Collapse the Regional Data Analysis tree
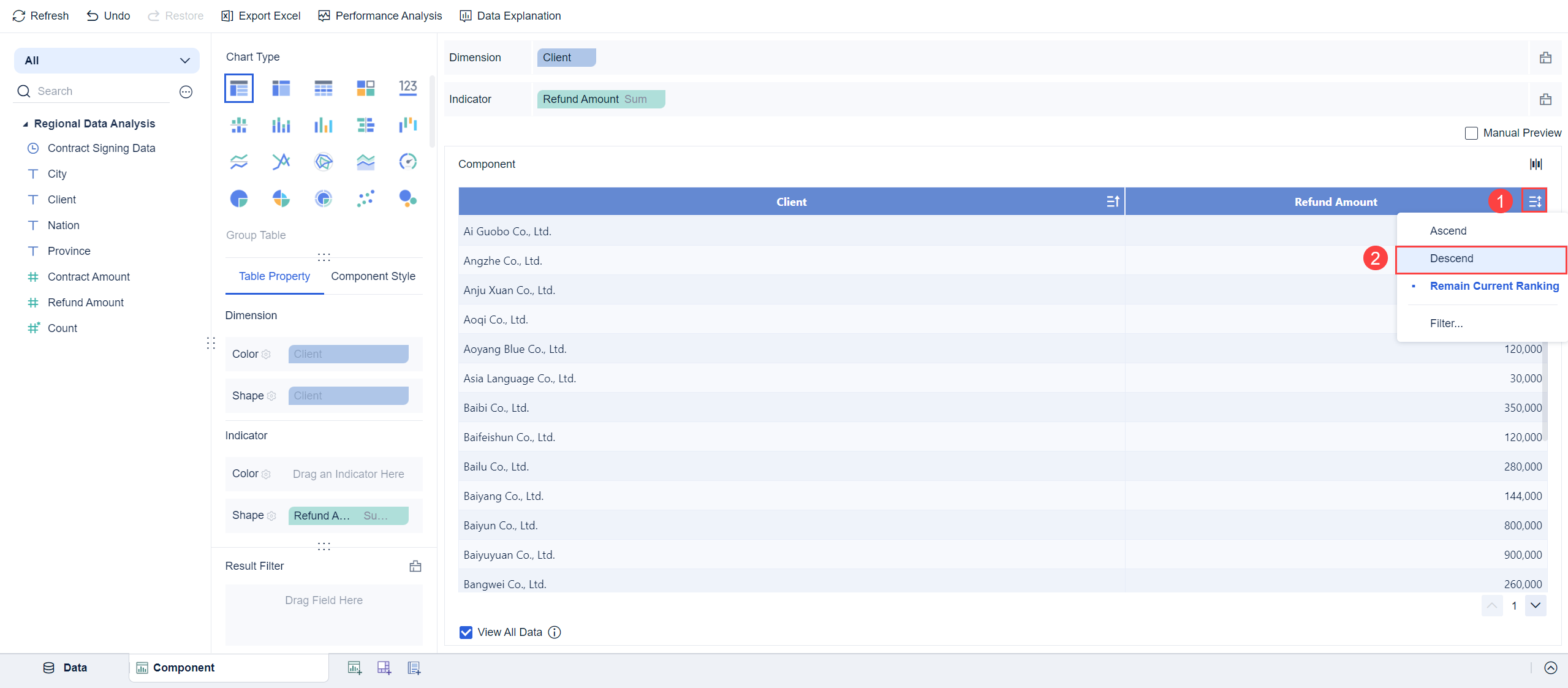This screenshot has width=1568, height=688. [25, 124]
